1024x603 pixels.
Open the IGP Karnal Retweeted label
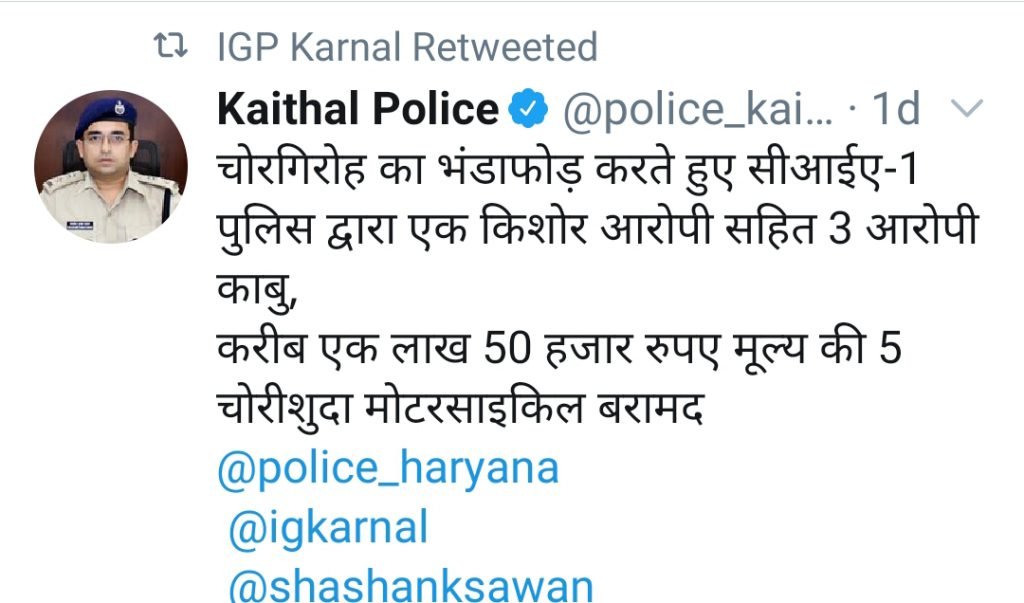tap(408, 47)
